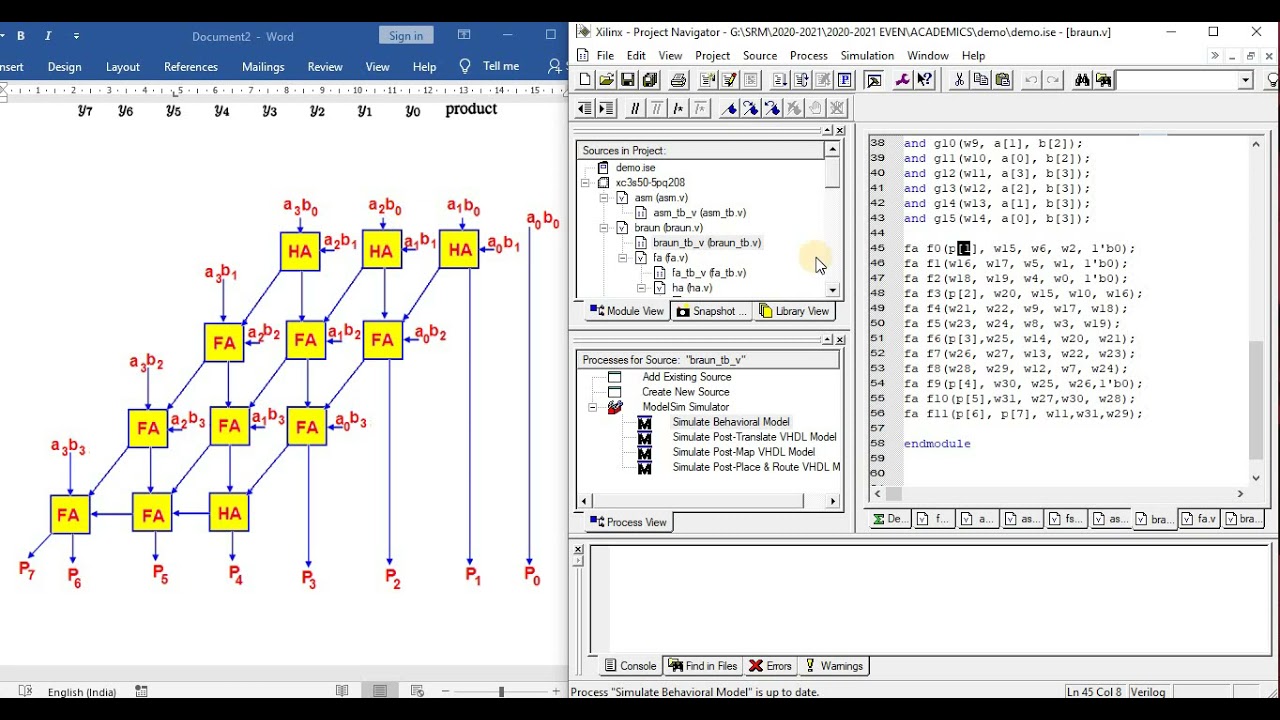Click English (India) in Word status bar
The height and width of the screenshot is (720, 1280).
[x=82, y=692]
